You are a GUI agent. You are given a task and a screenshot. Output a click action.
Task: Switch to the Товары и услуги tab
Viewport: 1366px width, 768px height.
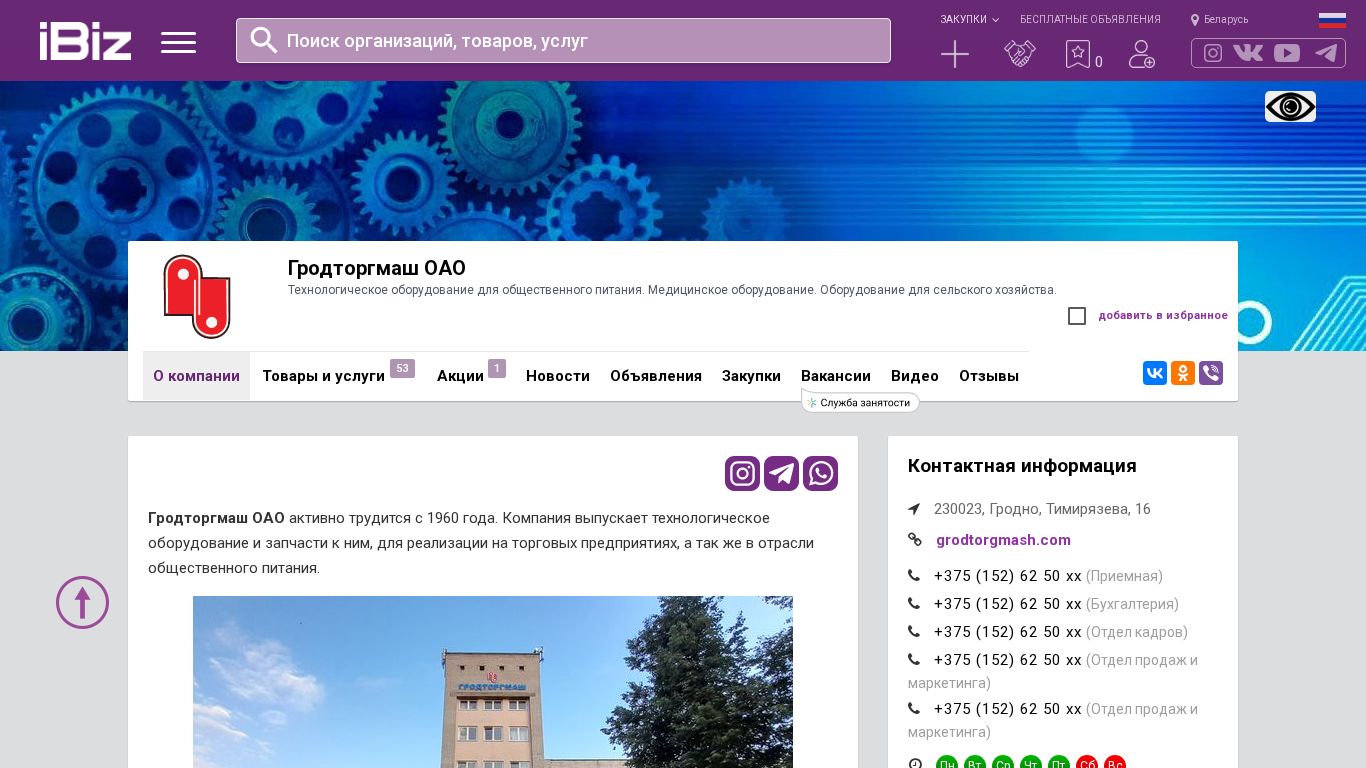point(323,376)
